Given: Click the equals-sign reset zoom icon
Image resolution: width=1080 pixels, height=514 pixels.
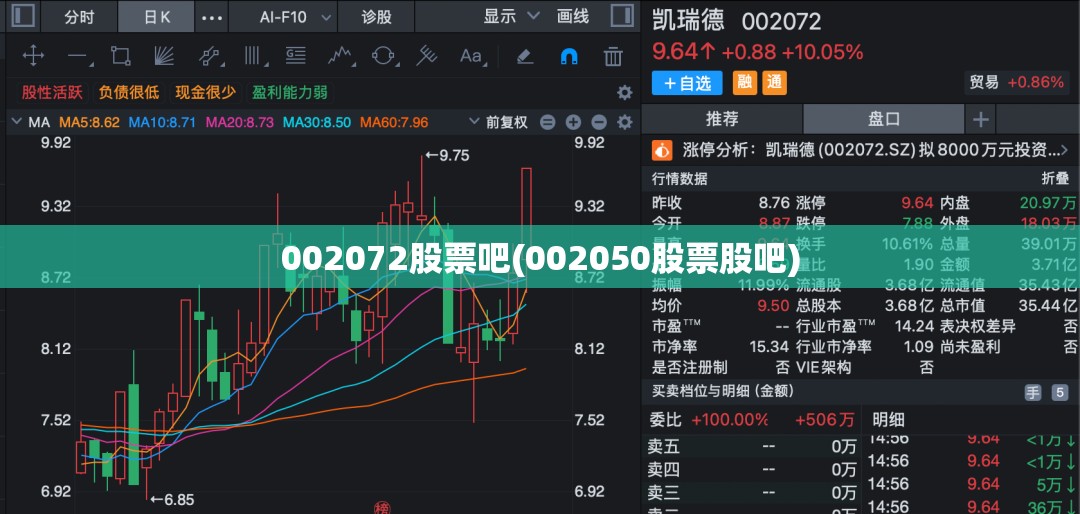Looking at the screenshot, I should 548,123.
